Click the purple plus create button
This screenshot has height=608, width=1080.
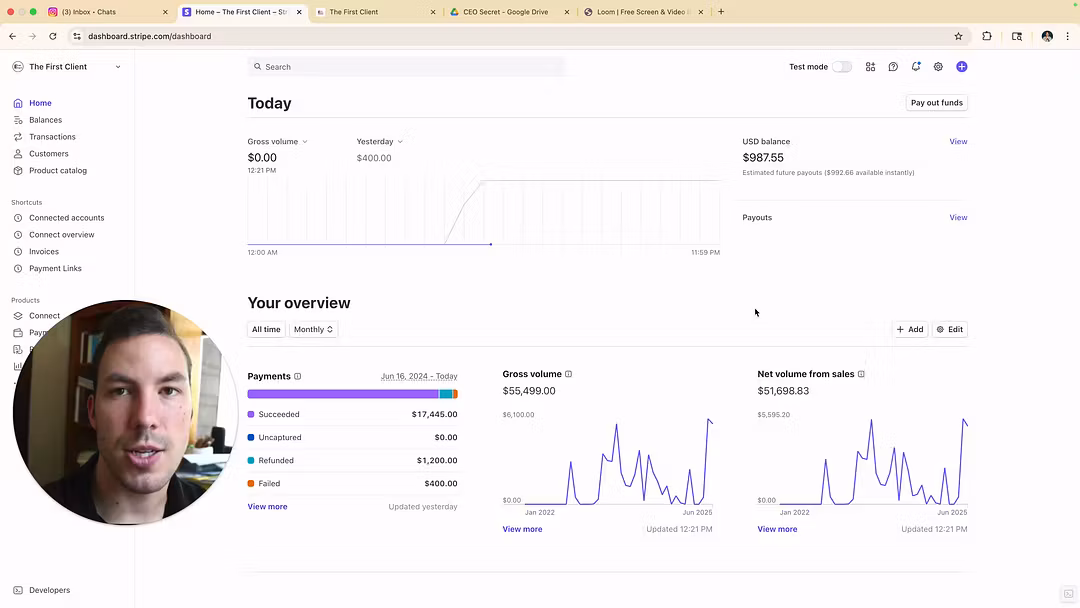[x=961, y=67]
